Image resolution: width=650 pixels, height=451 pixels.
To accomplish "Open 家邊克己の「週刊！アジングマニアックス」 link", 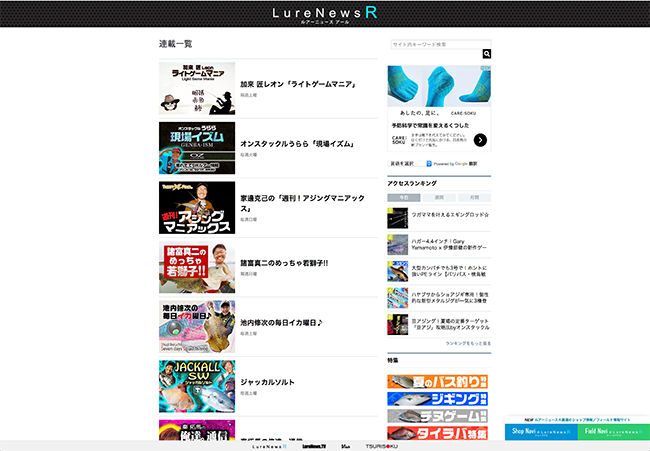I will click(303, 203).
